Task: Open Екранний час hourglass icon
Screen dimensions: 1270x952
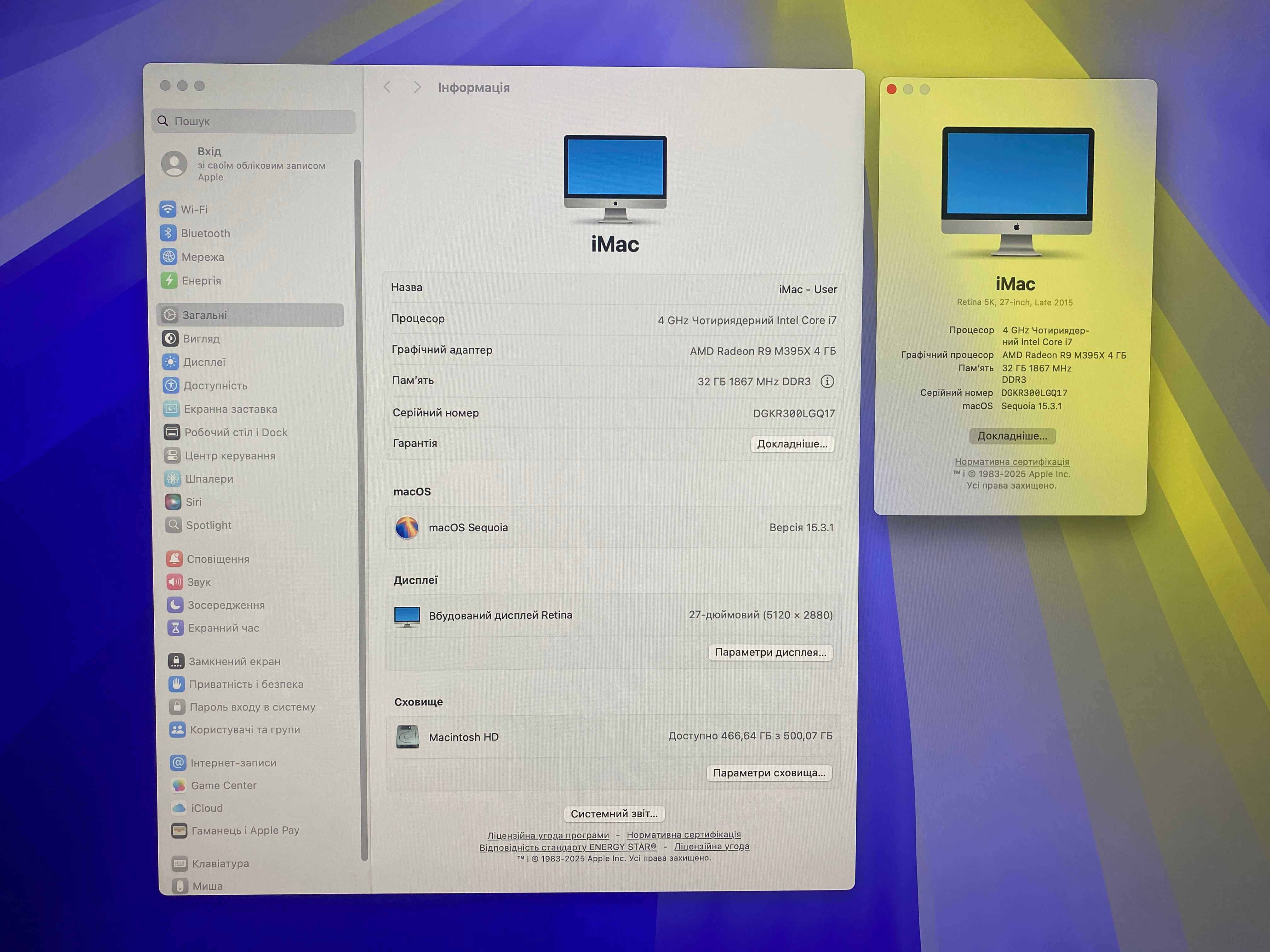Action: coord(176,627)
